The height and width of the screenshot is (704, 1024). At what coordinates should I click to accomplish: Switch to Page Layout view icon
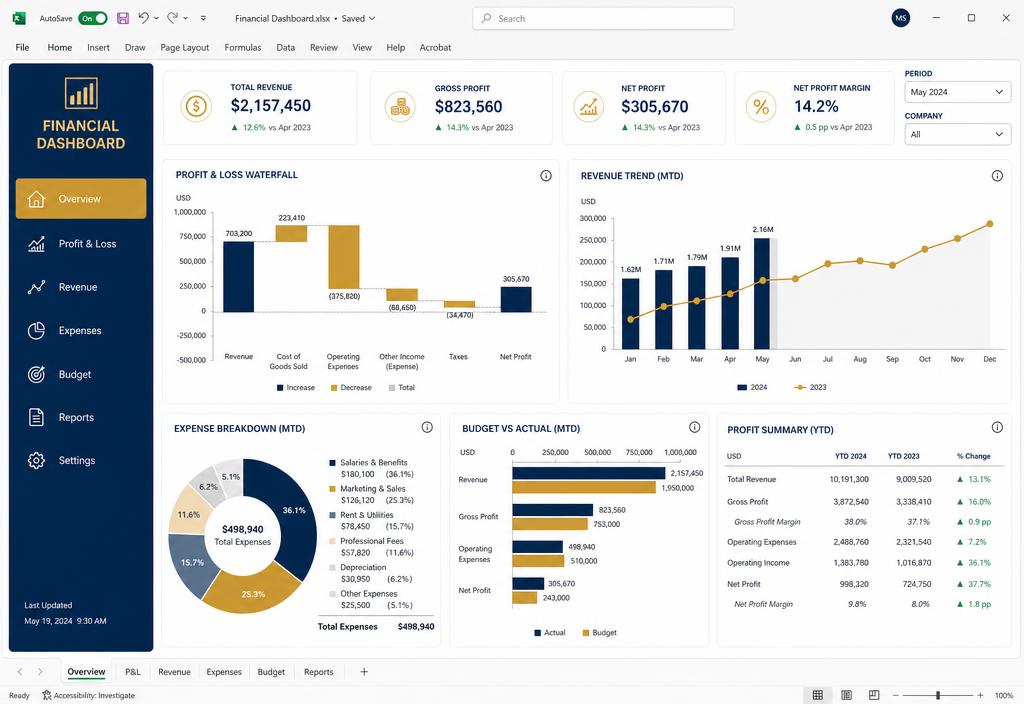846,695
